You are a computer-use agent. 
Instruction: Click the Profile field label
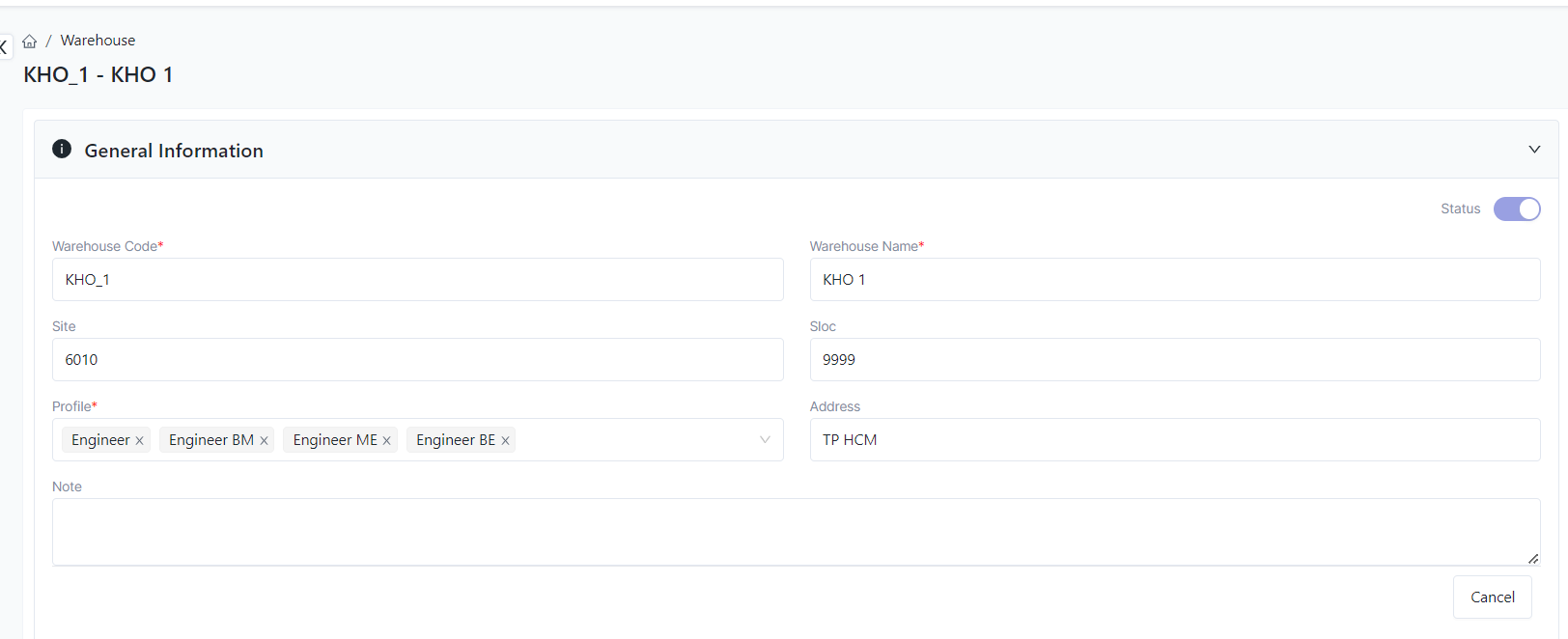pyautogui.click(x=74, y=406)
